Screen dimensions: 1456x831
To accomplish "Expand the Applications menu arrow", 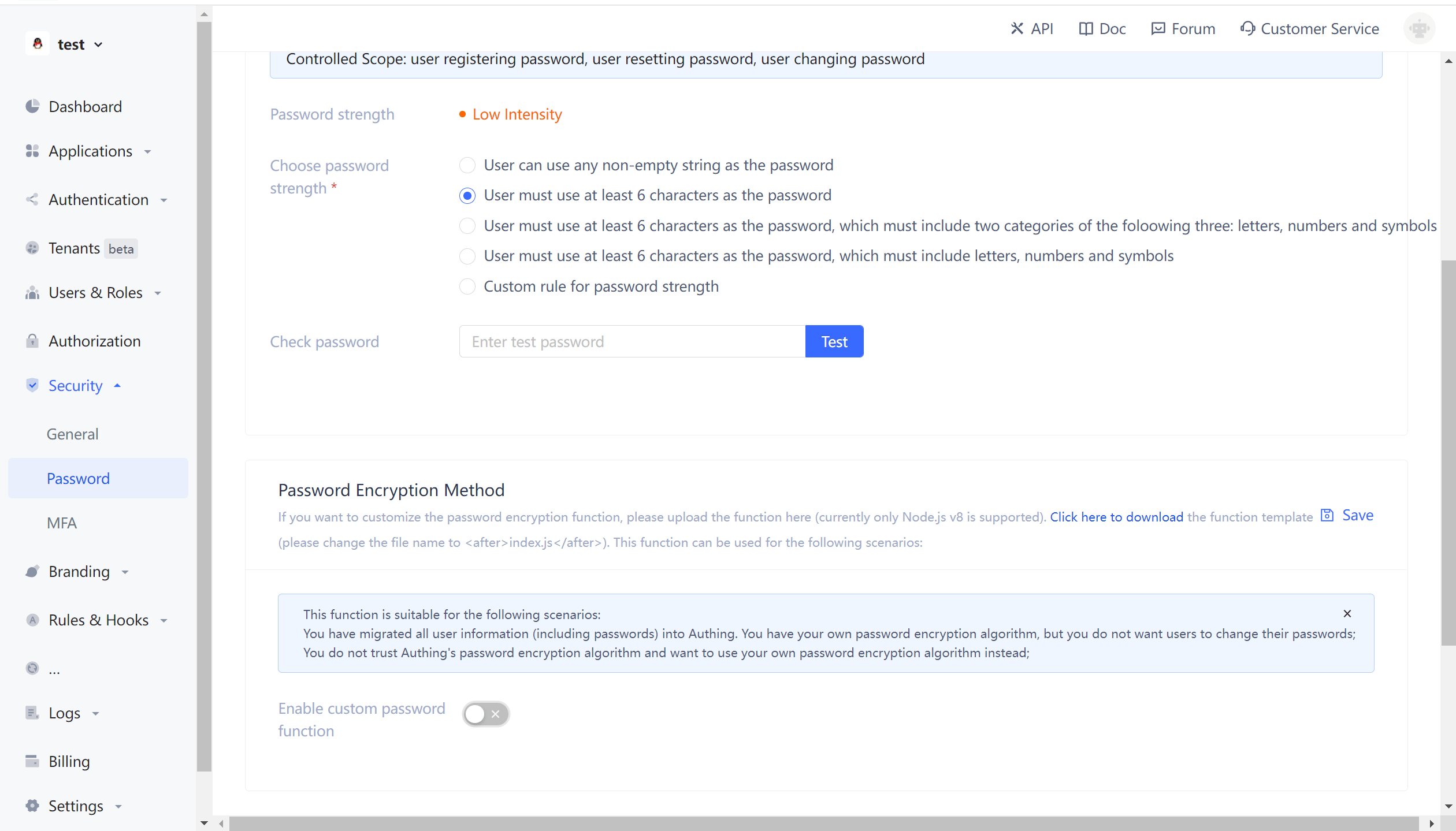I will (148, 151).
